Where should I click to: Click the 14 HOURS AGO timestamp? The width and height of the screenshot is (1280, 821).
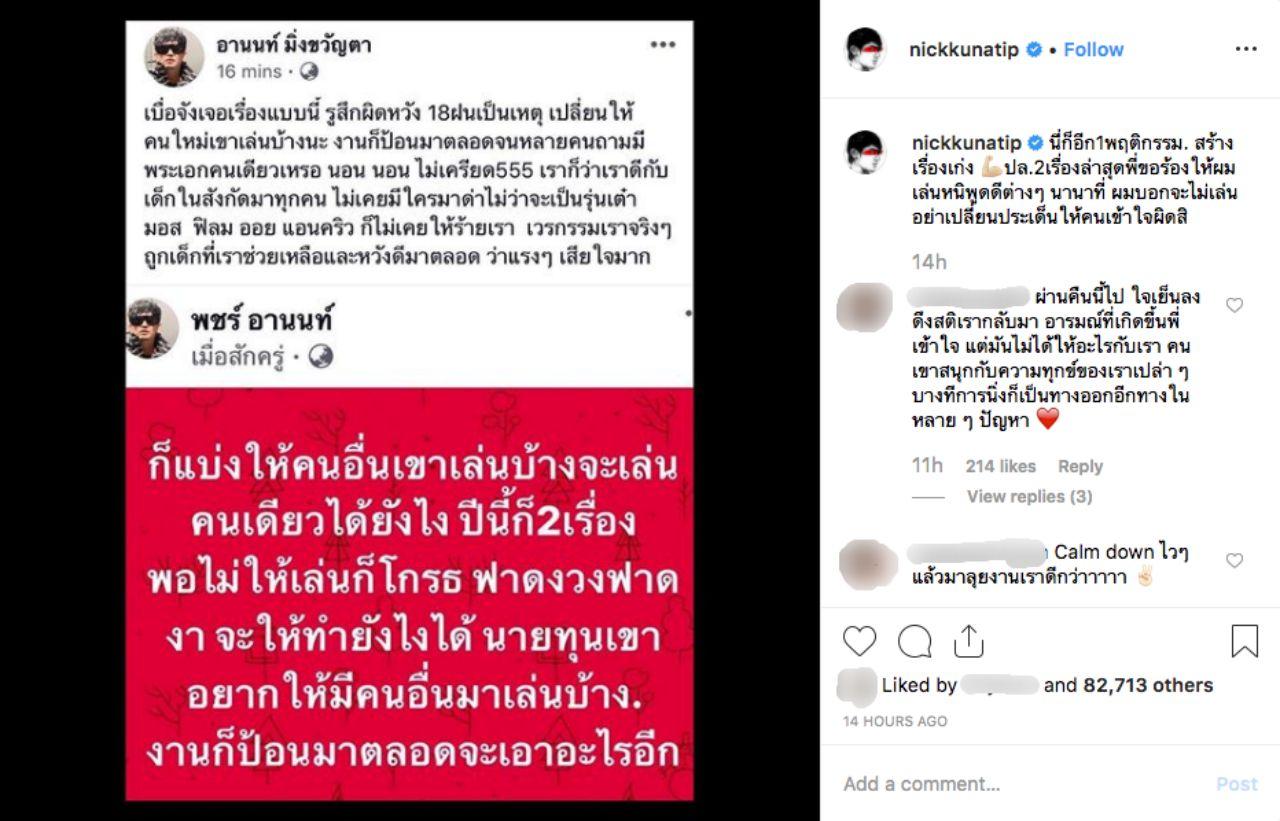pyautogui.click(x=894, y=721)
